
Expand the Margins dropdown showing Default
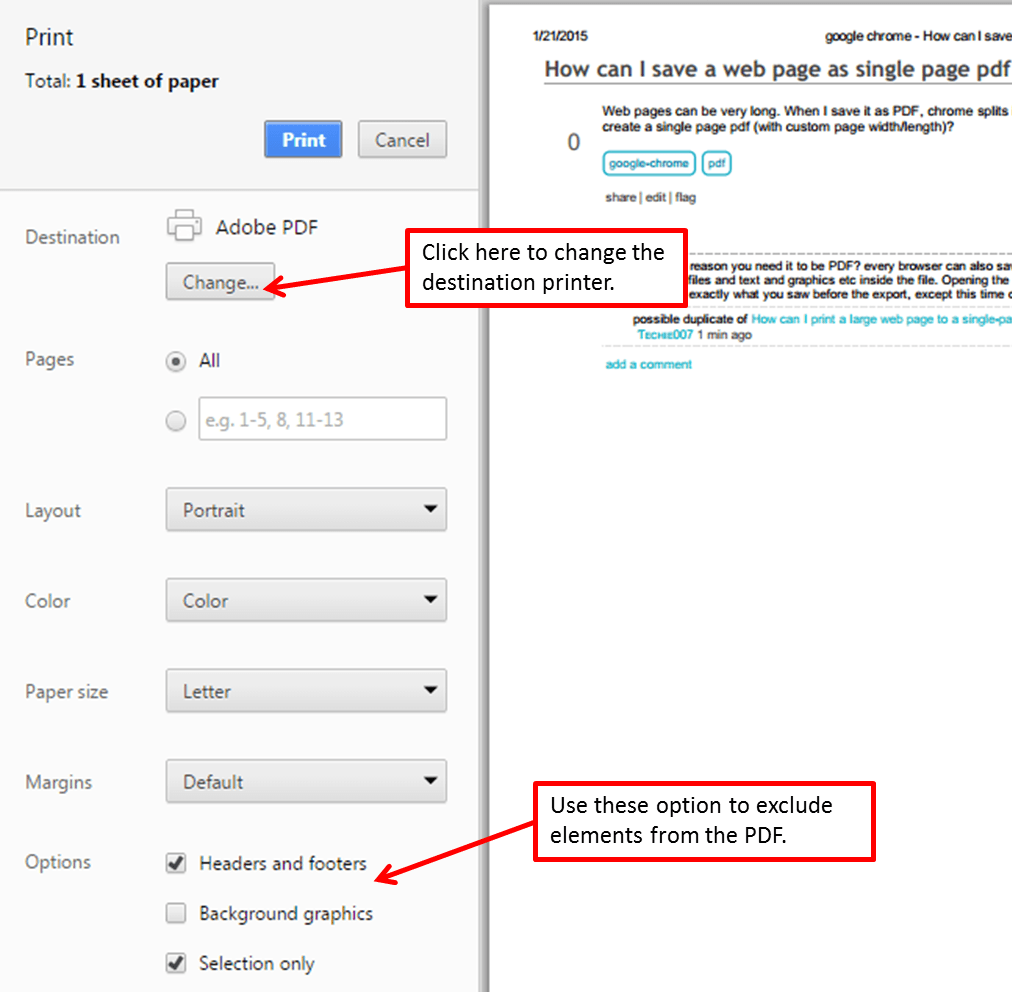306,782
